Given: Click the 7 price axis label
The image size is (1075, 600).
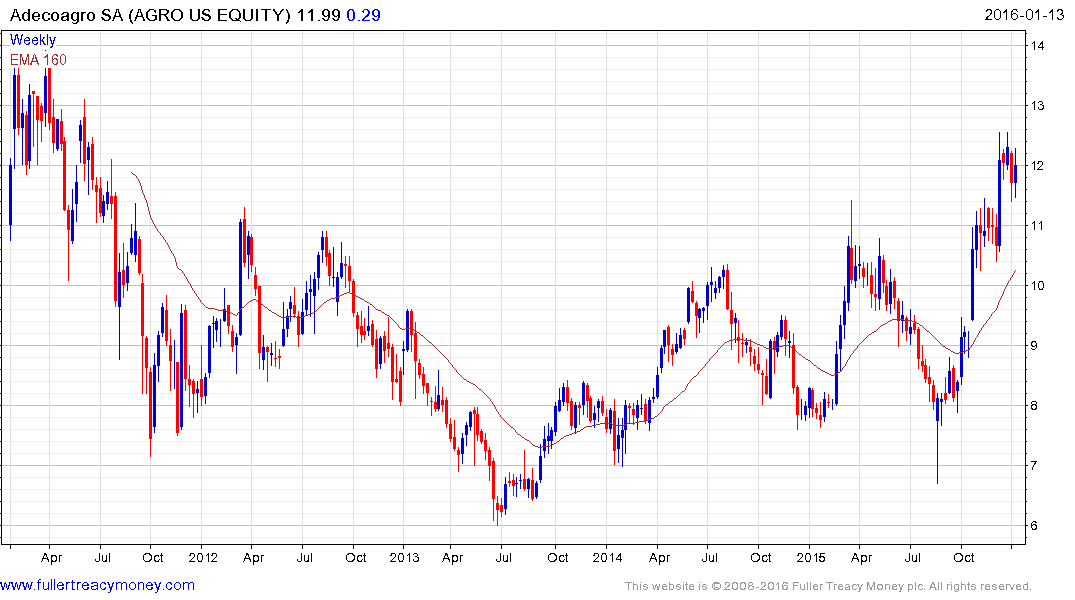Looking at the screenshot, I should click(1037, 466).
